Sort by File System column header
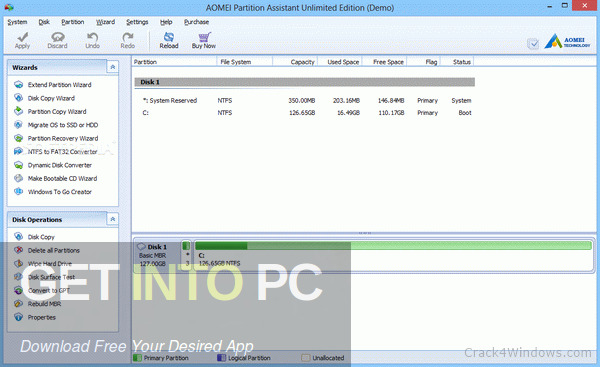Viewport: 600px width, 367px height. [x=245, y=62]
